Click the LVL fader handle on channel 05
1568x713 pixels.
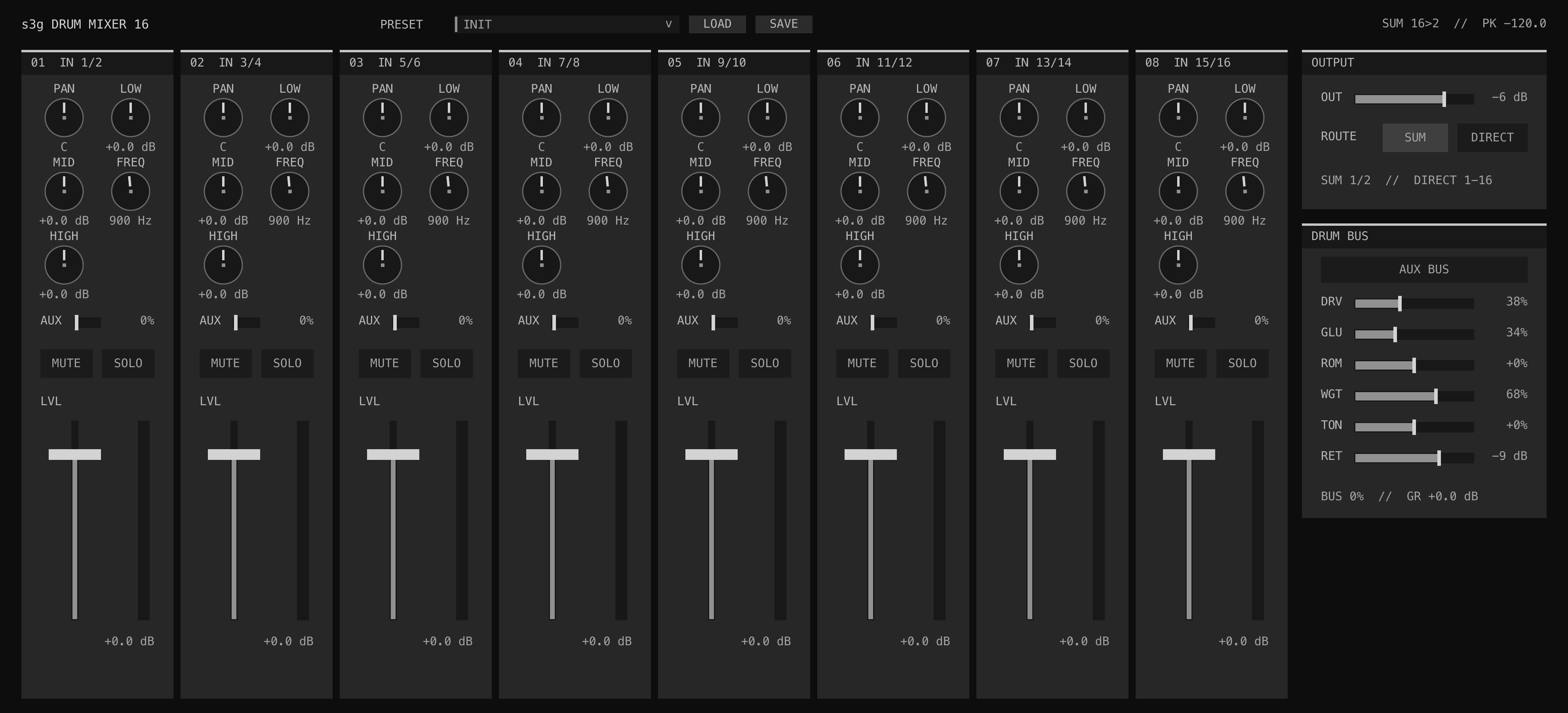pos(712,454)
